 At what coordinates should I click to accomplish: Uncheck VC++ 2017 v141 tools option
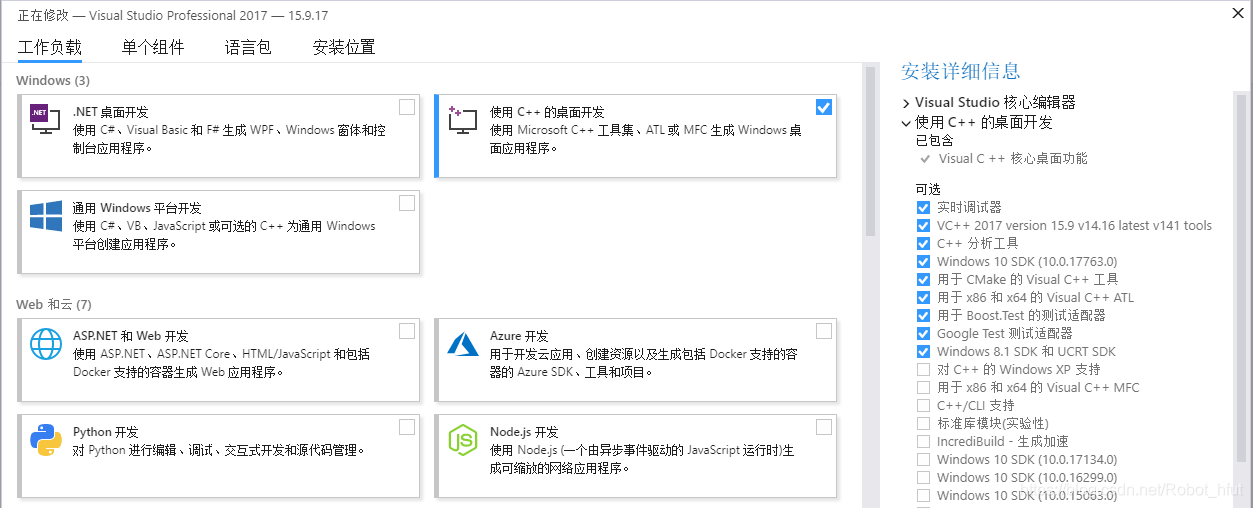pyautogui.click(x=923, y=225)
